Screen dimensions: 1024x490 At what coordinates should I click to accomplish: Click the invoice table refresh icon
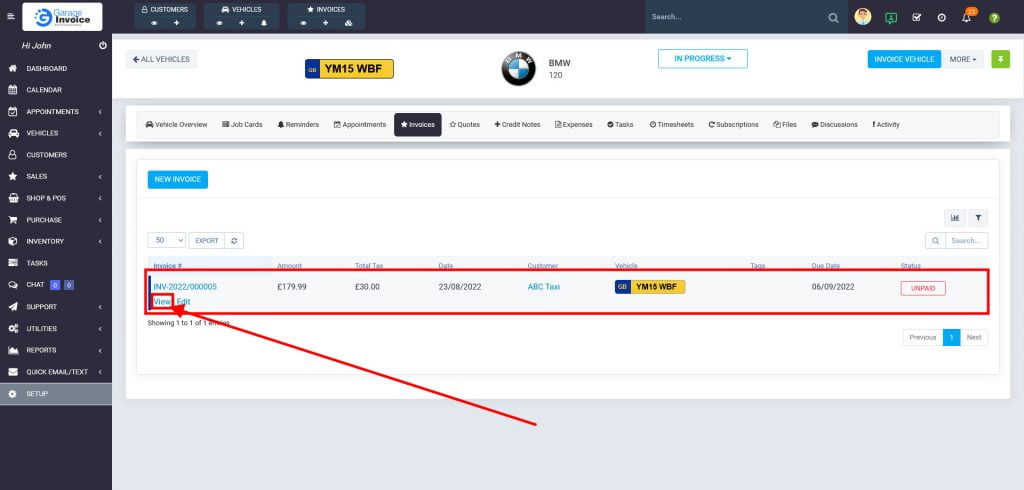pos(235,240)
